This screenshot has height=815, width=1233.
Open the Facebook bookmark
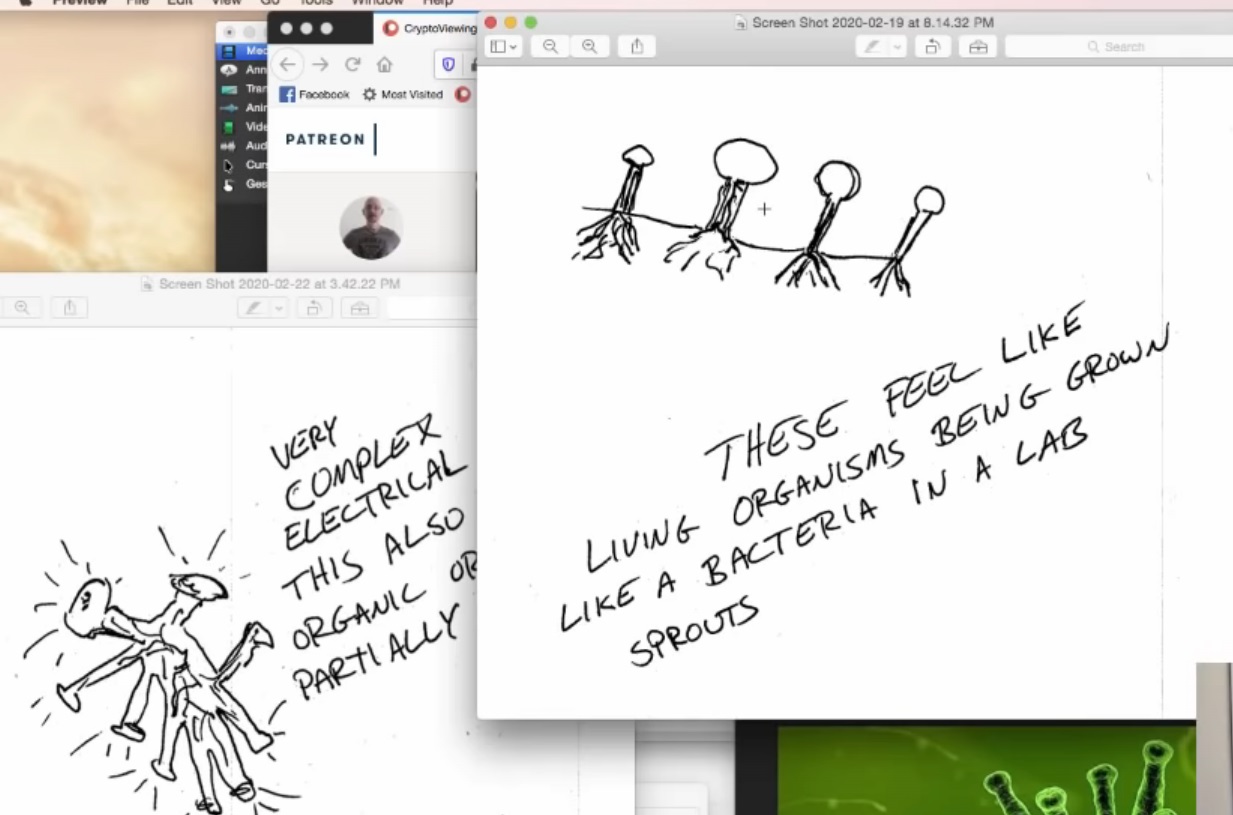point(314,95)
